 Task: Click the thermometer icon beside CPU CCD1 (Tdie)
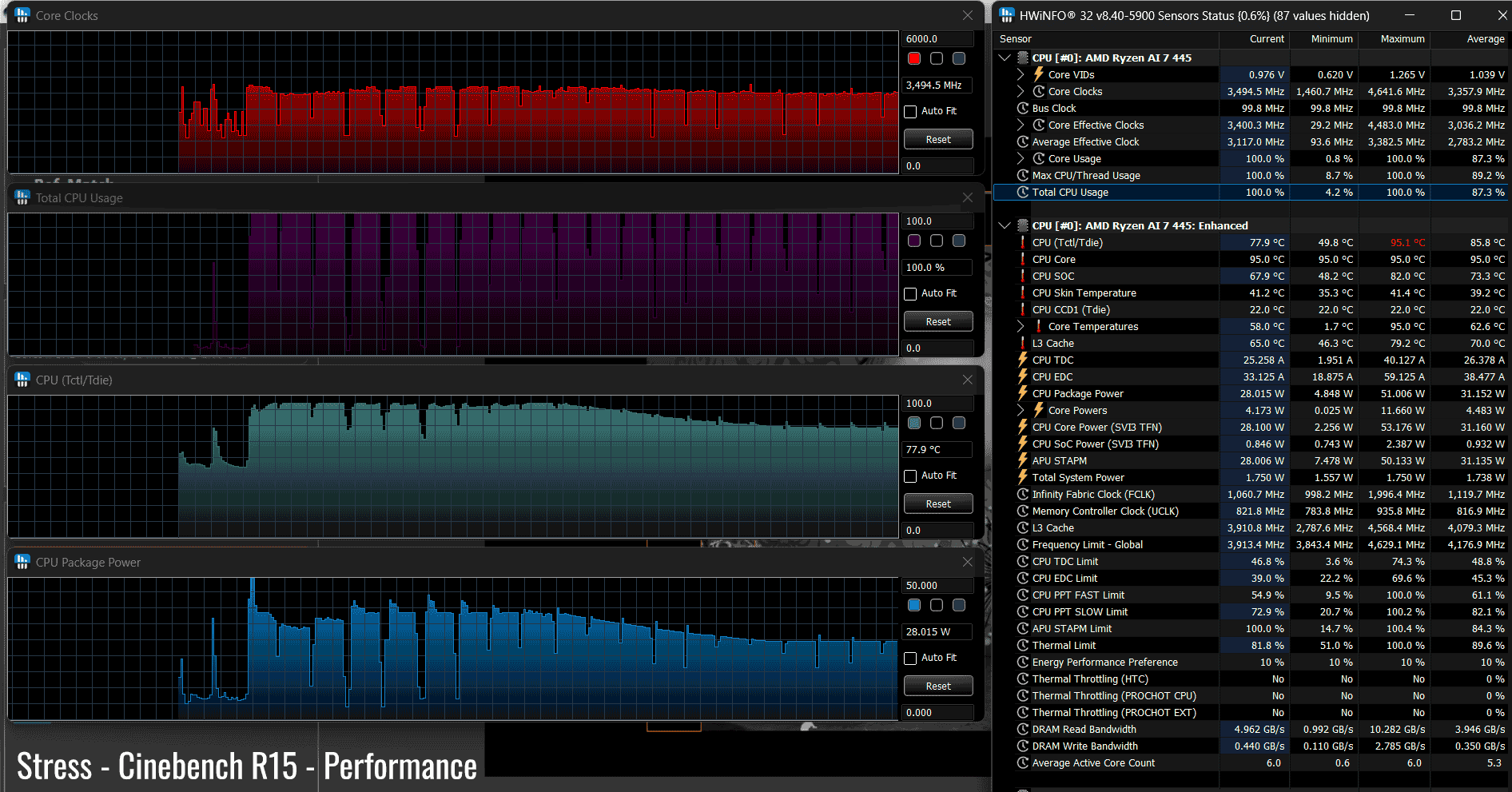(x=1023, y=309)
